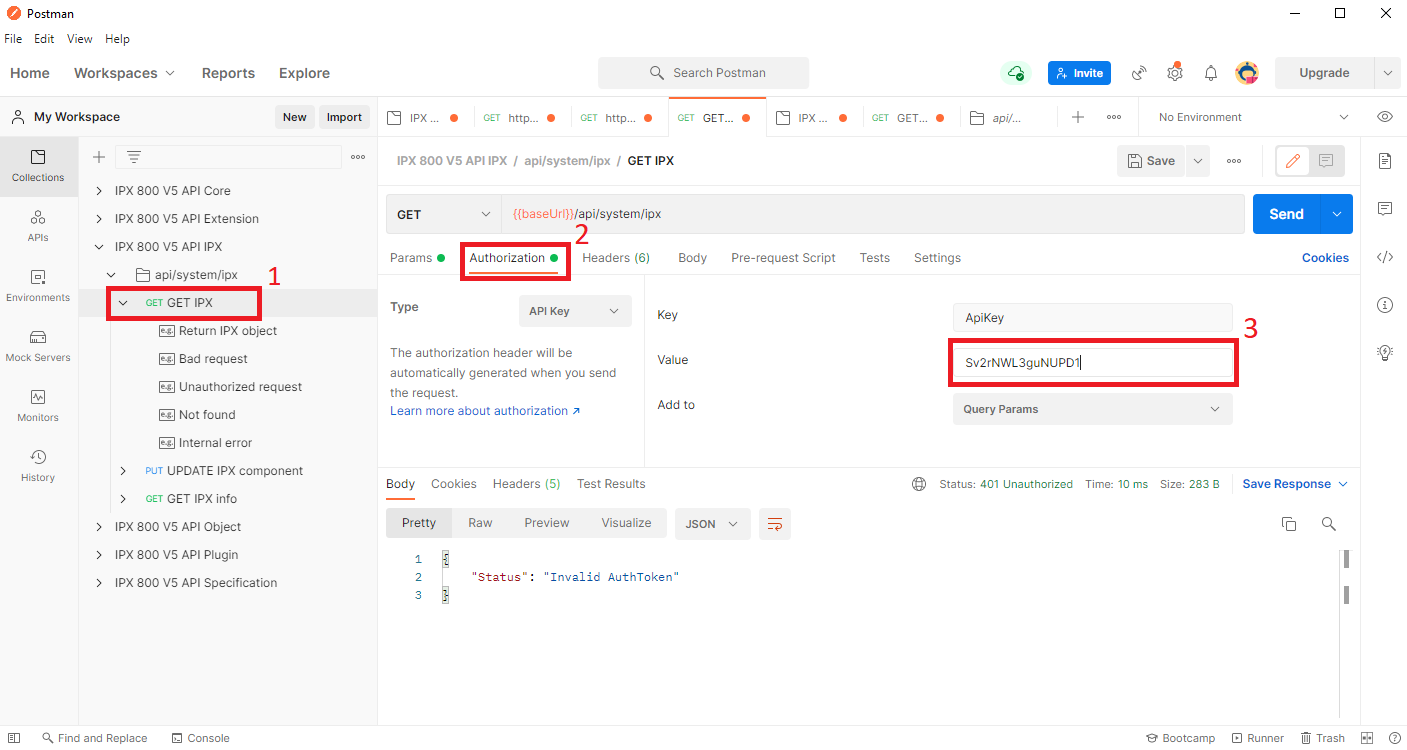Open the response format JSON dropdown
Image resolution: width=1407 pixels, height=750 pixels.
click(x=713, y=524)
